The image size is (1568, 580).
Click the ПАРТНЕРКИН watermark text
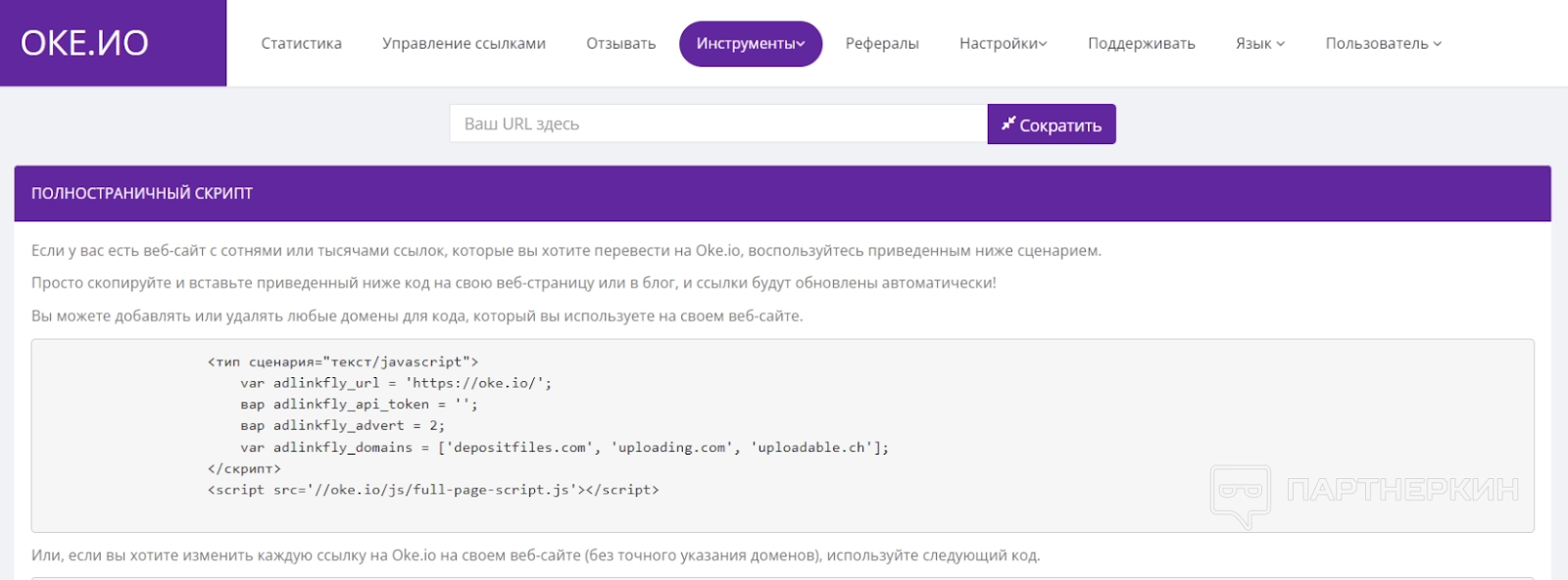(x=1402, y=490)
